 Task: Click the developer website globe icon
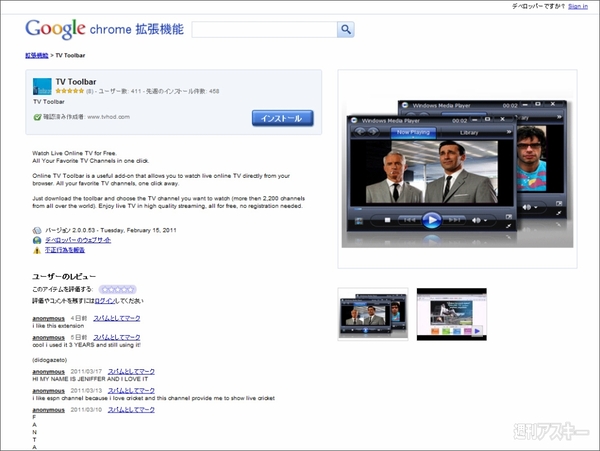(37, 240)
